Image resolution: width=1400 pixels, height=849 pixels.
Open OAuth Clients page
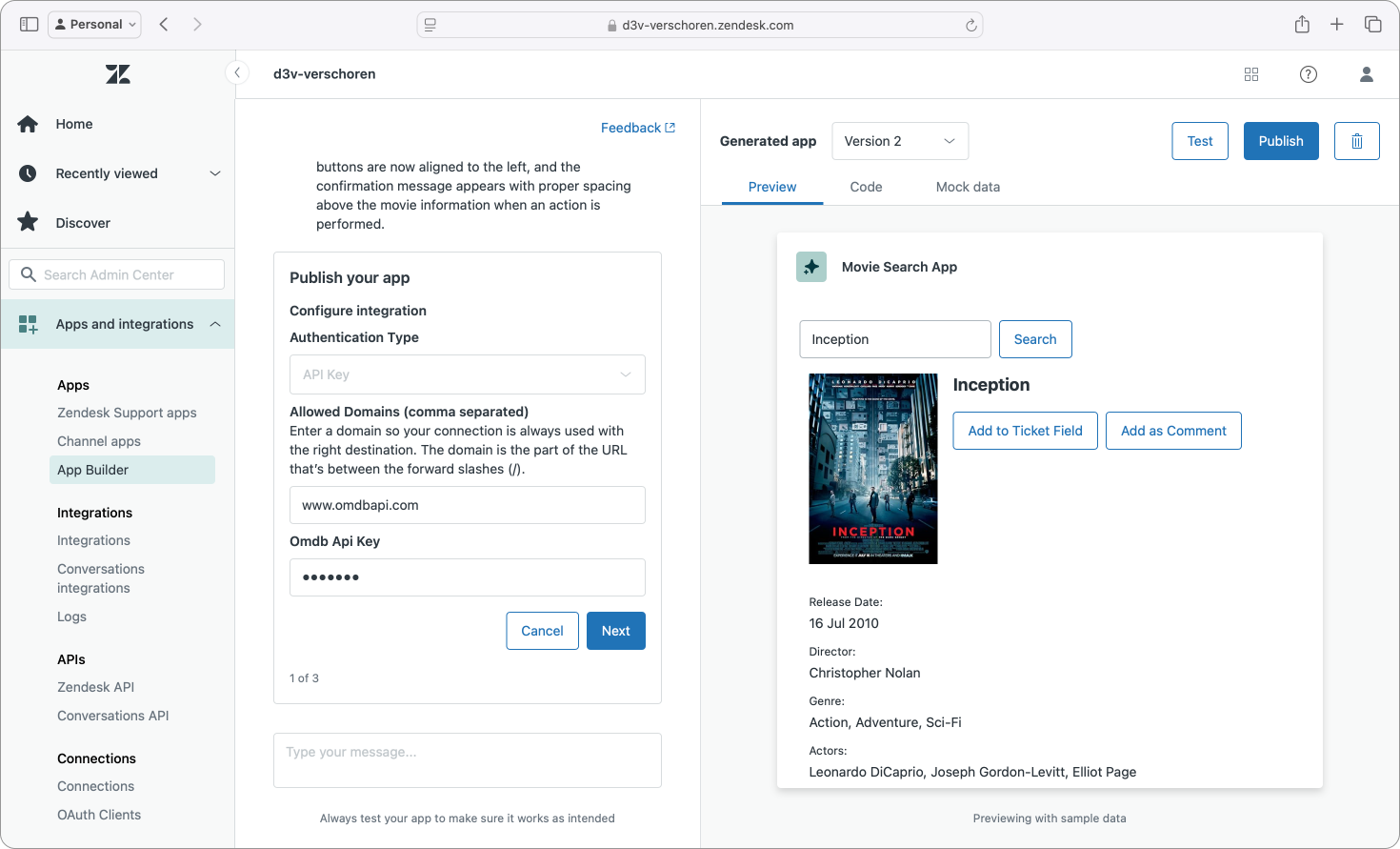(x=99, y=815)
